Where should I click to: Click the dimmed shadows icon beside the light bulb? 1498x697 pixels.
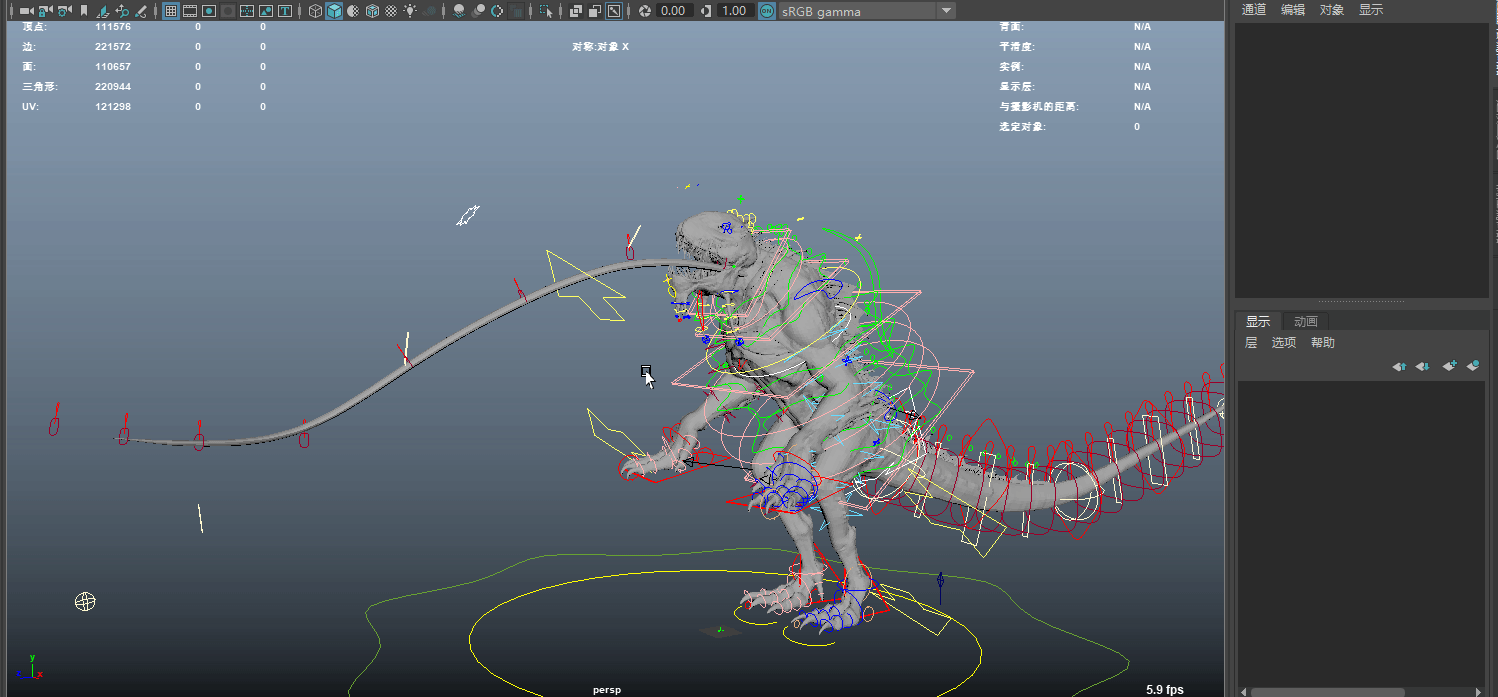(429, 11)
